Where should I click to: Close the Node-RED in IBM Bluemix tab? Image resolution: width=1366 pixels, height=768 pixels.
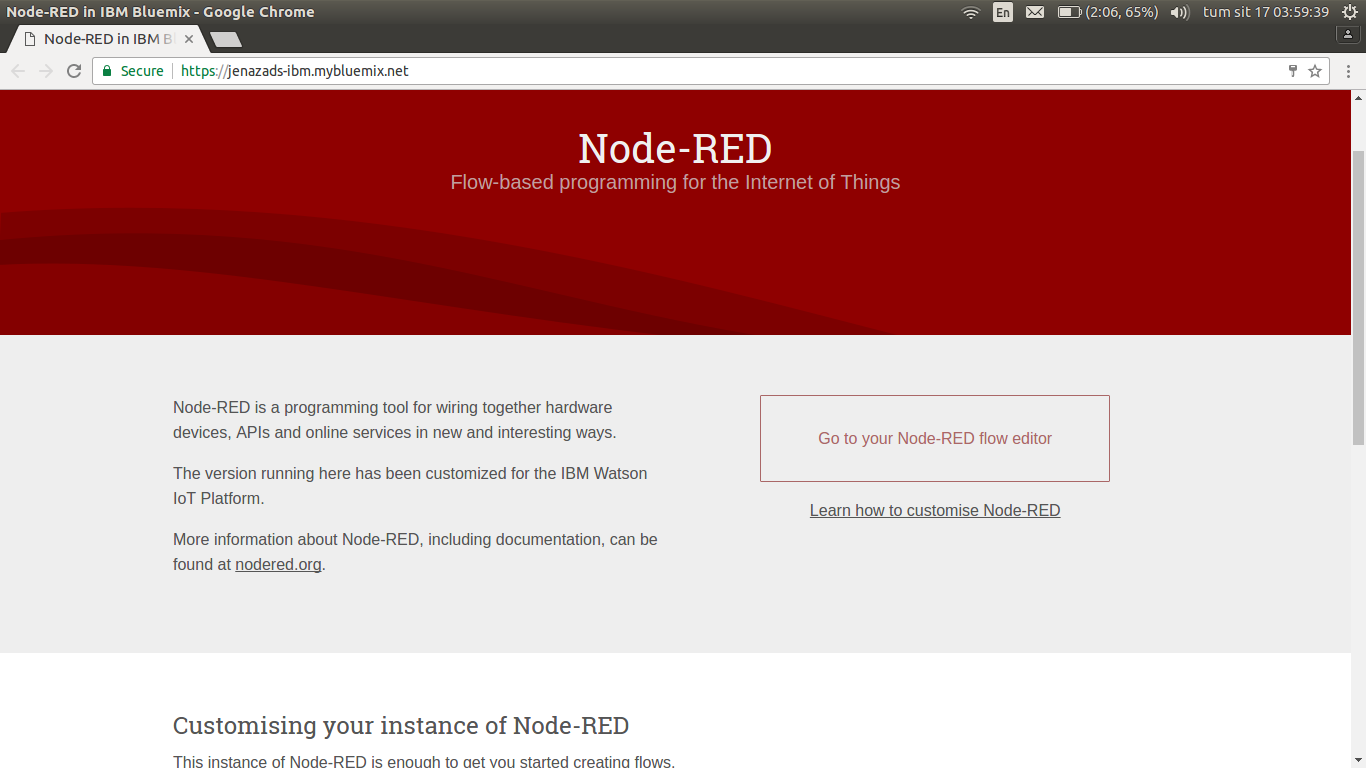point(189,39)
